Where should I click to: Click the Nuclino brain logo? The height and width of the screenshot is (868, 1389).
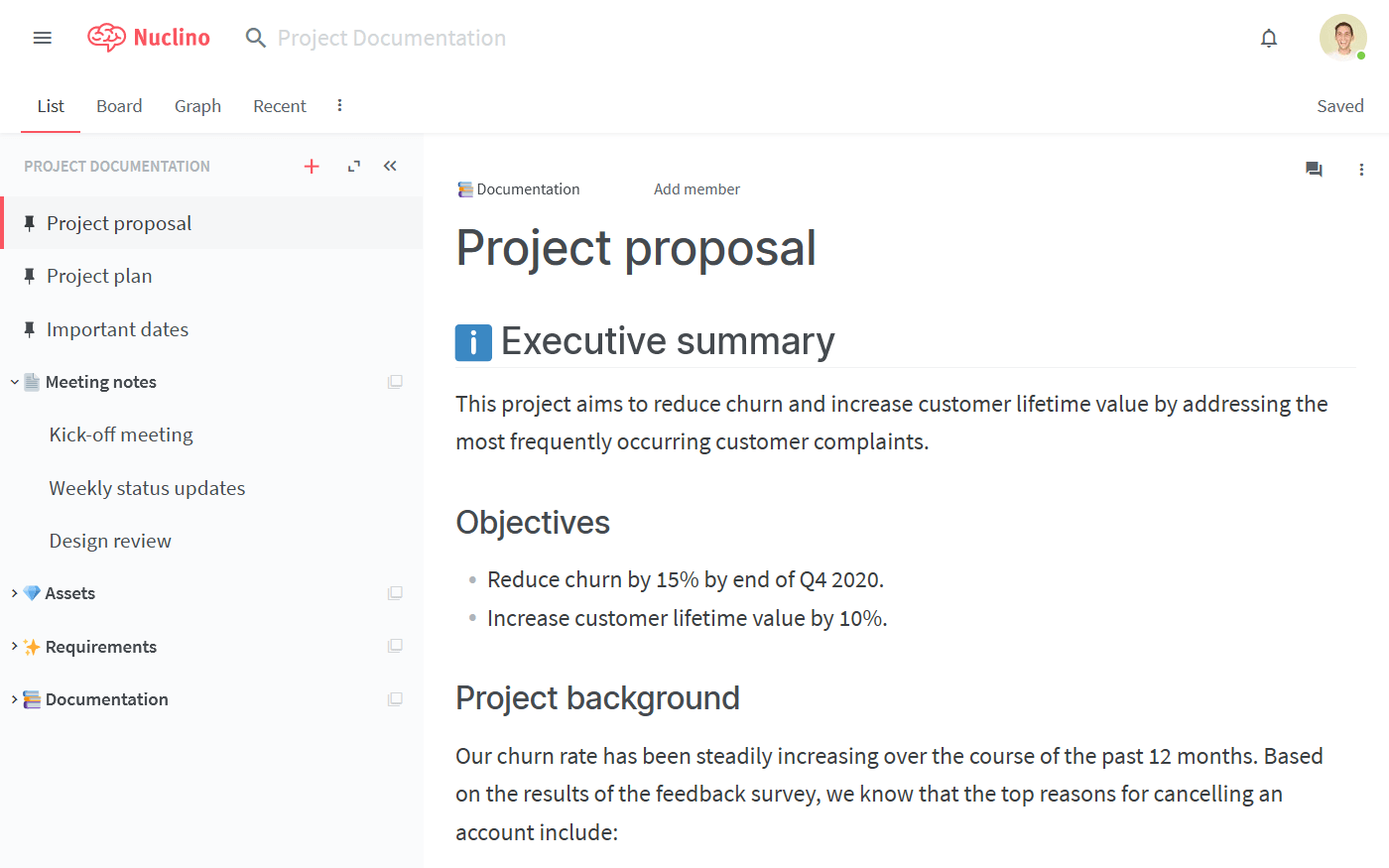(x=107, y=38)
